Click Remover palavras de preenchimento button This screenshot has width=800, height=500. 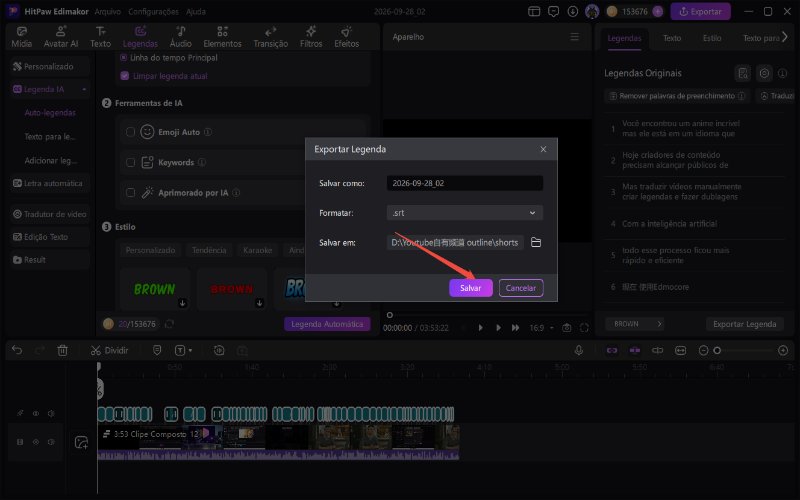tap(677, 96)
